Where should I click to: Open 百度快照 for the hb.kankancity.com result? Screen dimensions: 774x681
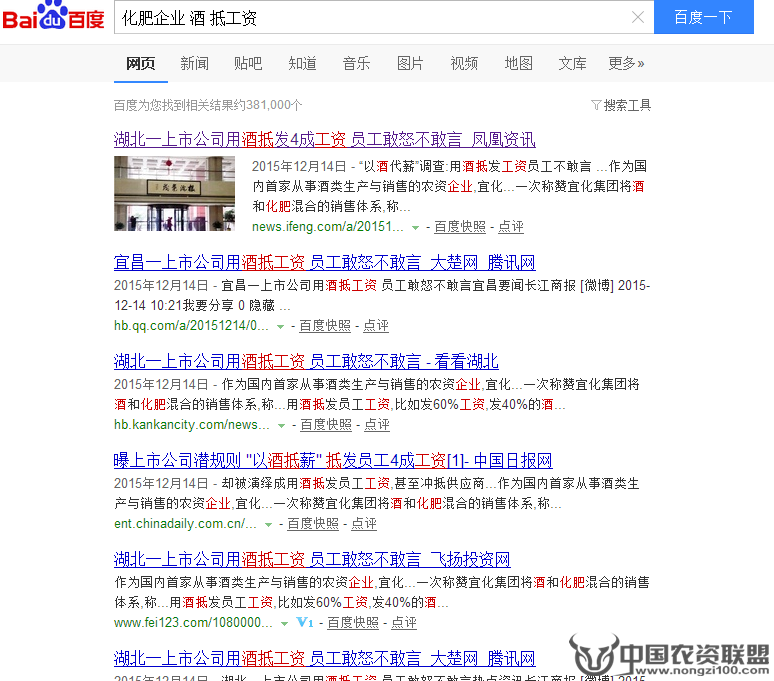(x=326, y=424)
